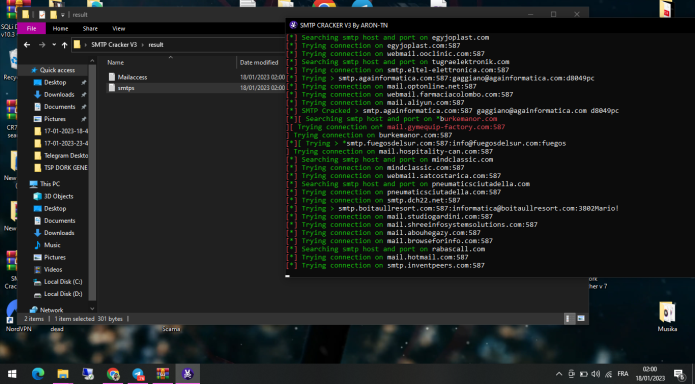
Task: Click the battery icon in system tray
Action: [x=584, y=374]
